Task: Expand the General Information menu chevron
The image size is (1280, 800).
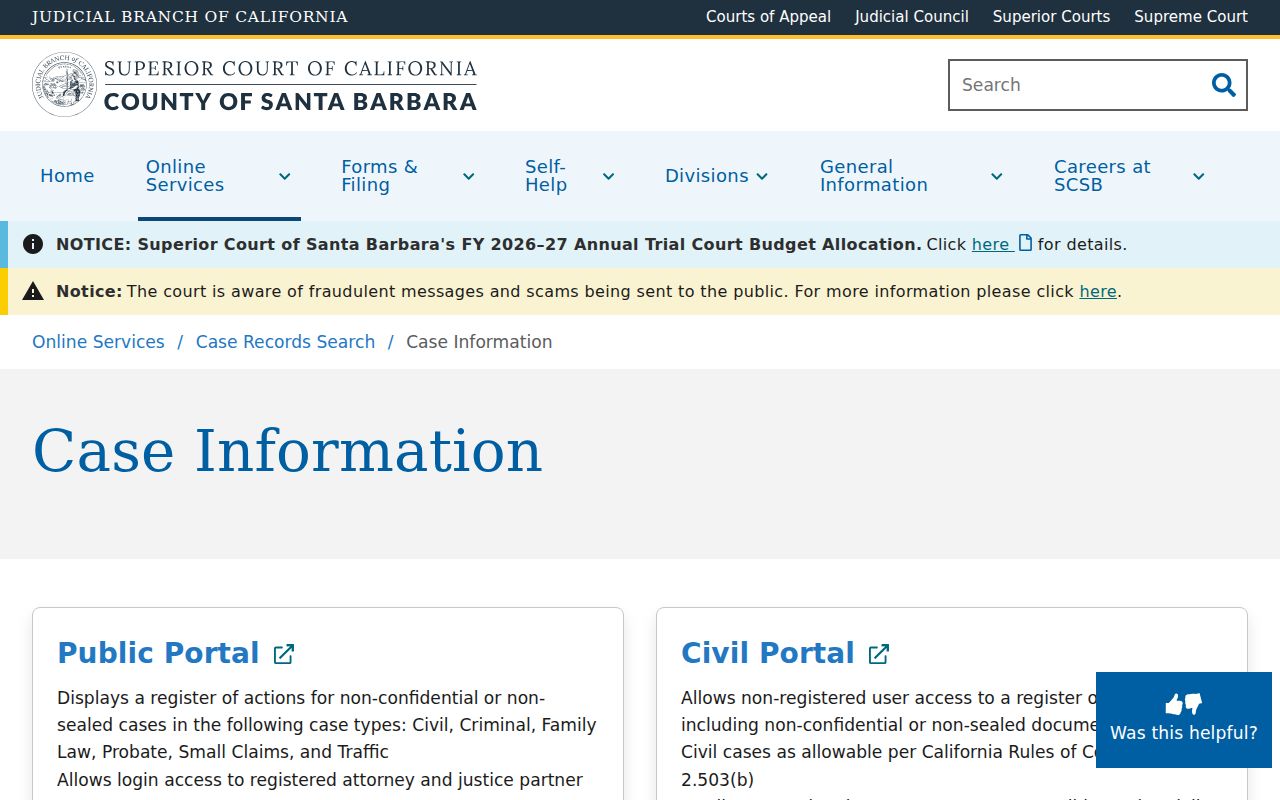Action: coord(996,177)
